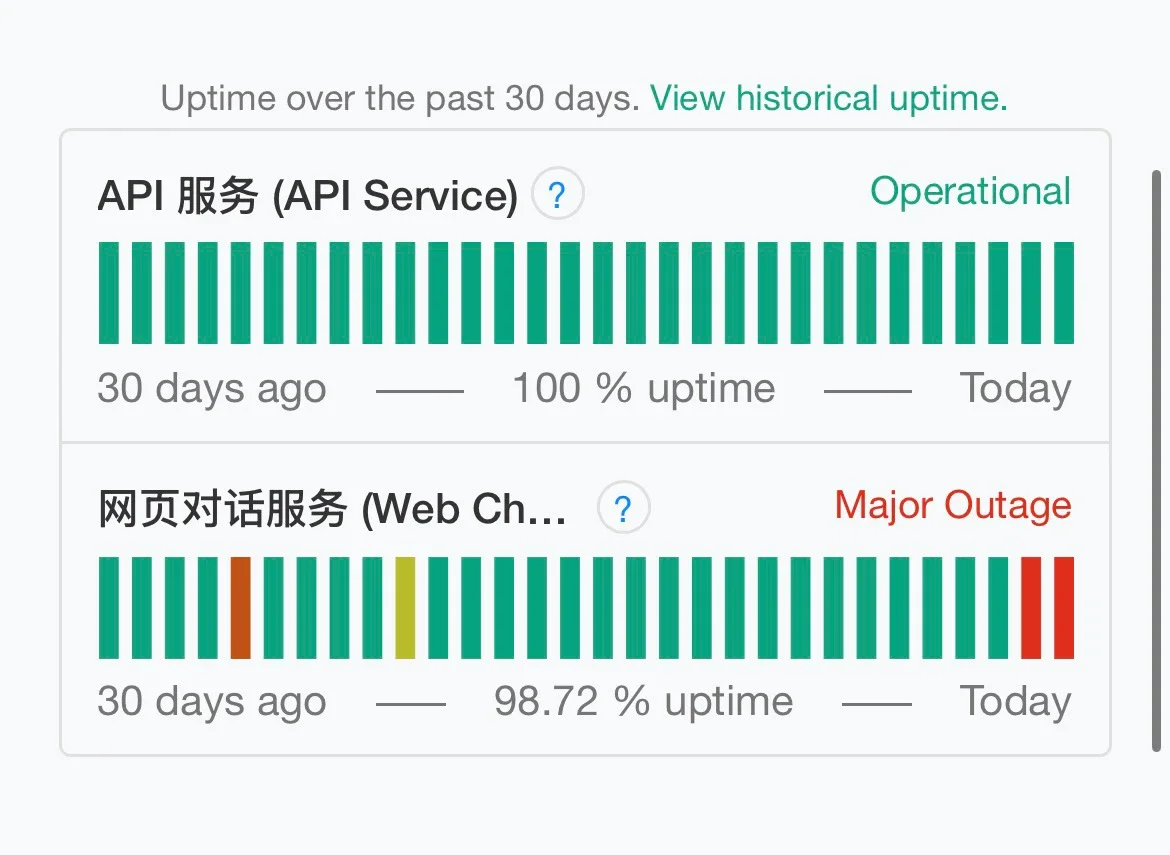Click "Today" label under Web Chat timeline
This screenshot has height=855, width=1170.
pos(1015,702)
